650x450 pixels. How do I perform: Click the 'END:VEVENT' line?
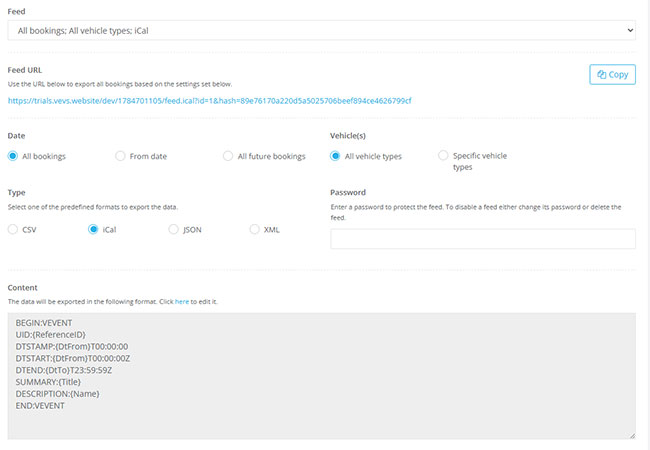pos(40,406)
